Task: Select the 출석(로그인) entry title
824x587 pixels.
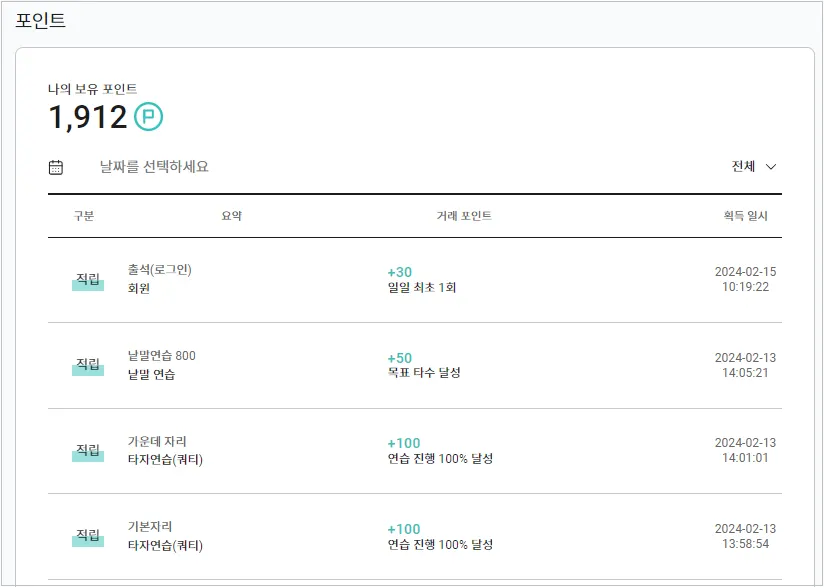Action: 160,270
